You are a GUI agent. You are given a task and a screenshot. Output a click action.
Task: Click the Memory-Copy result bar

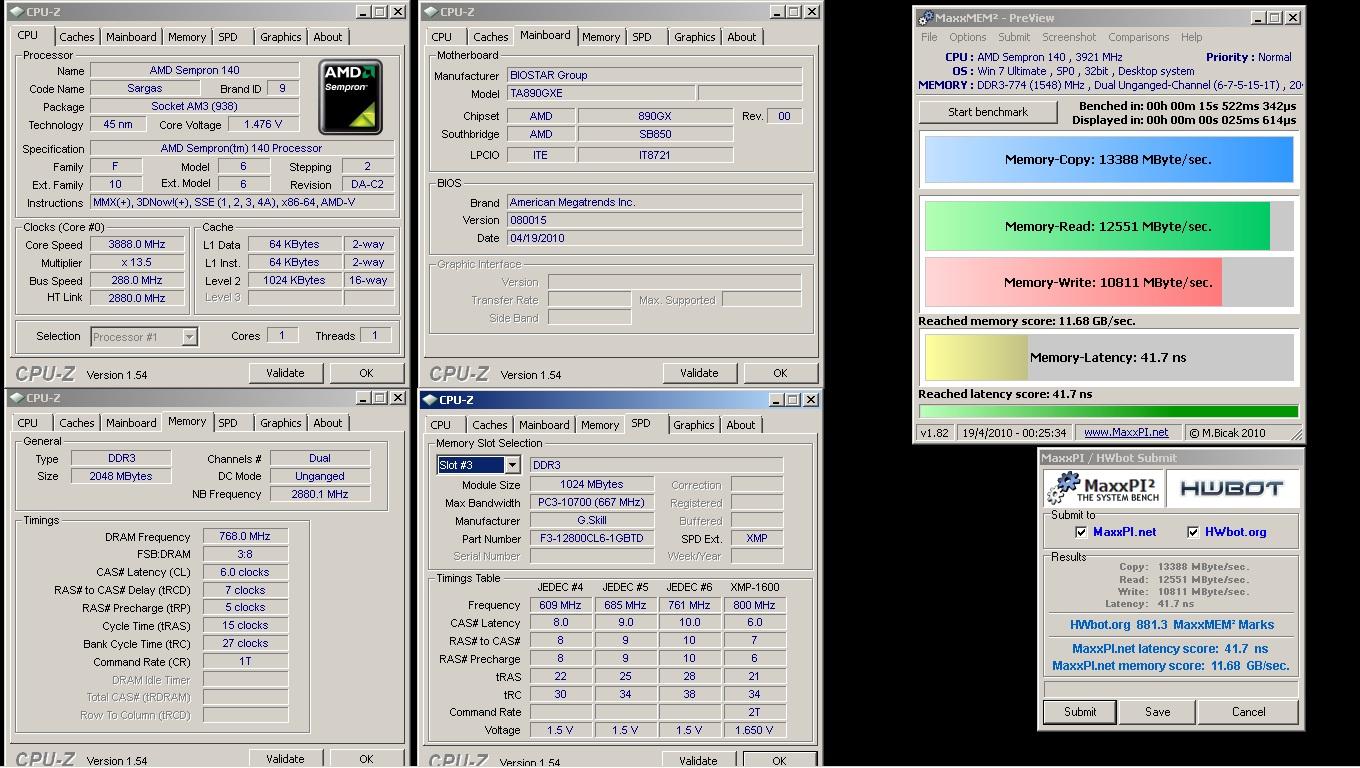pos(1108,160)
